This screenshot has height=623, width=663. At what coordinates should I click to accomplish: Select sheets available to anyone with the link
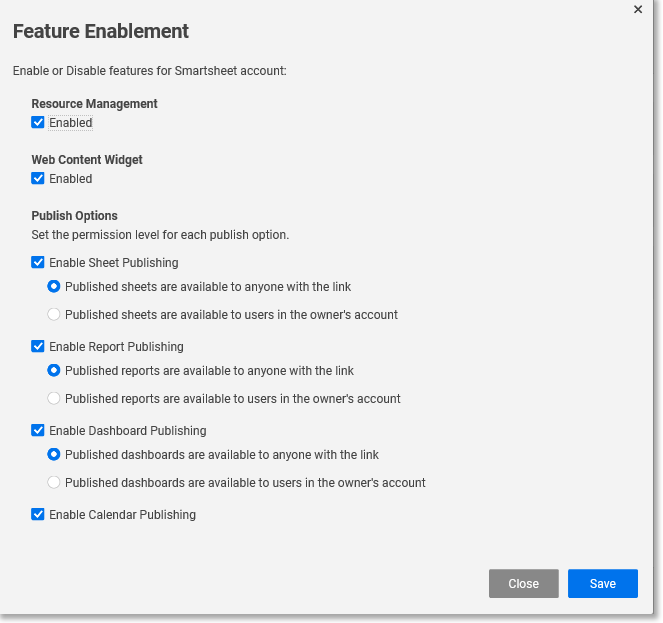(55, 287)
